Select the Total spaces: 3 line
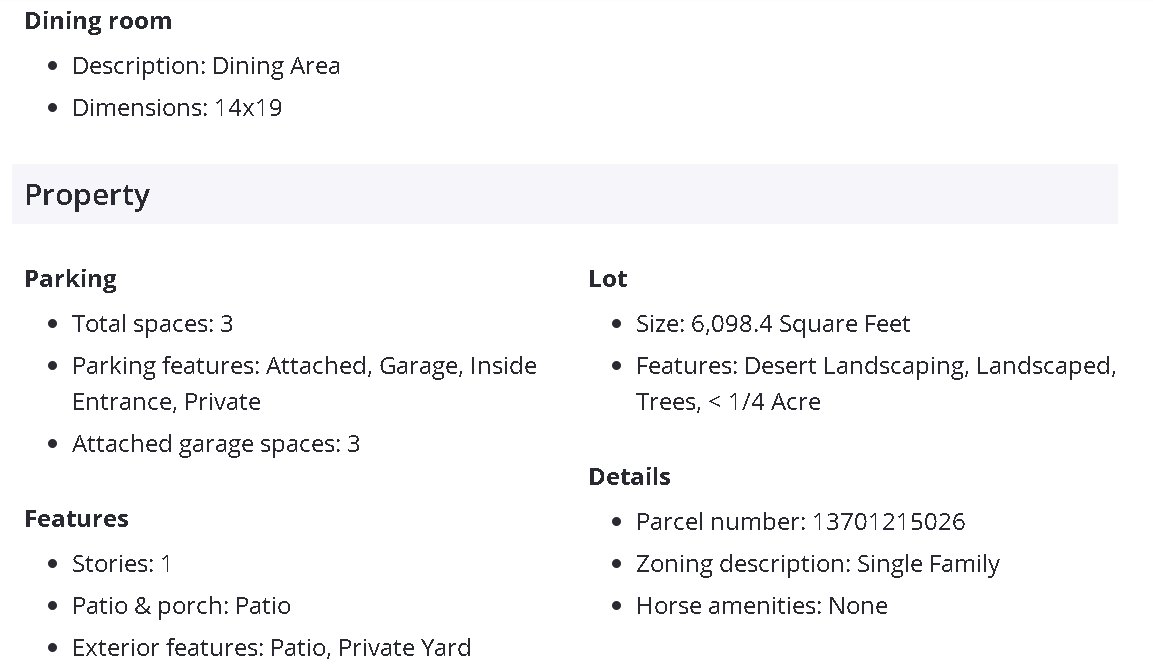The width and height of the screenshot is (1153, 664). pyautogui.click(x=152, y=324)
